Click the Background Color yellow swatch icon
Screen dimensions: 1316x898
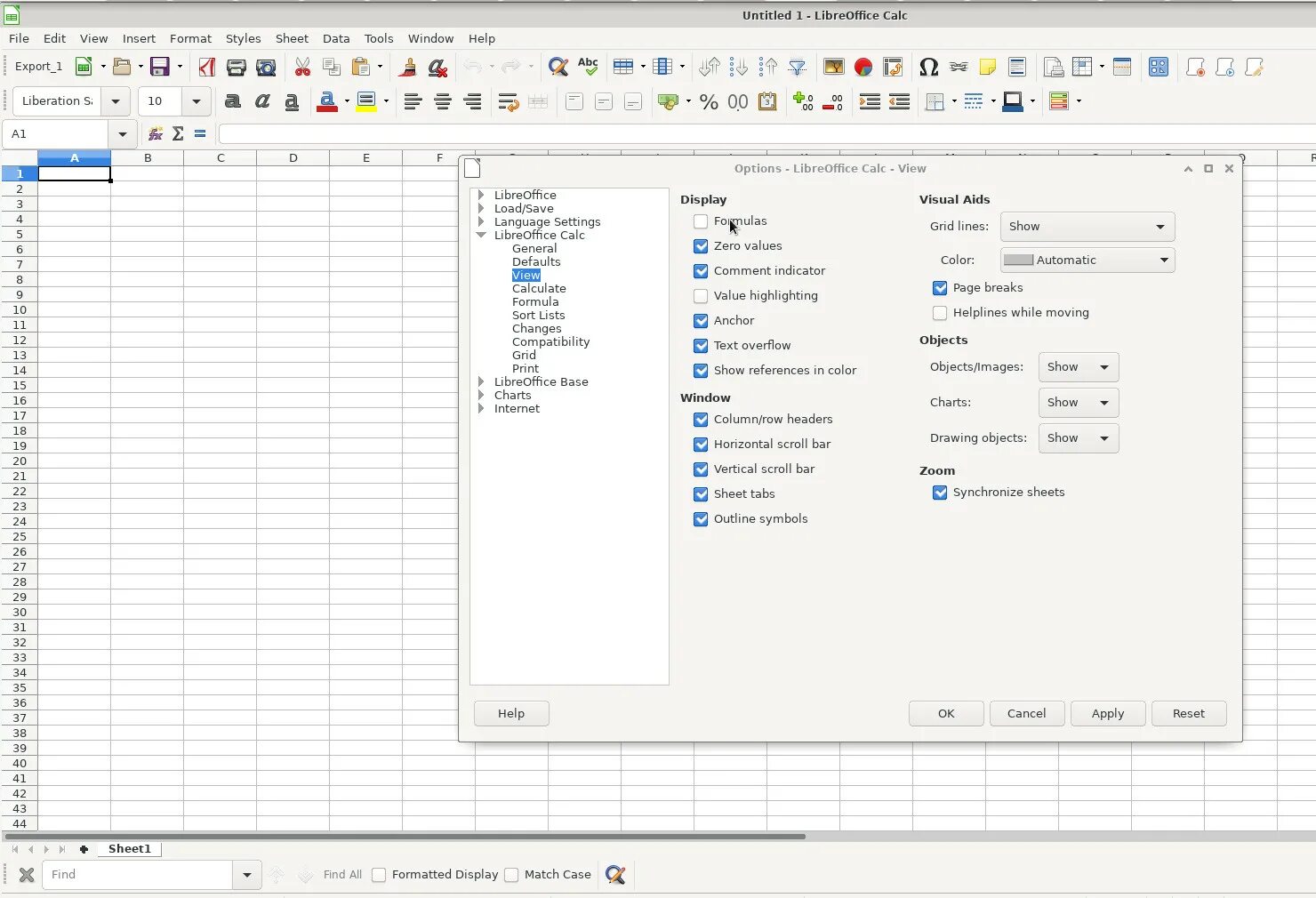[366, 101]
